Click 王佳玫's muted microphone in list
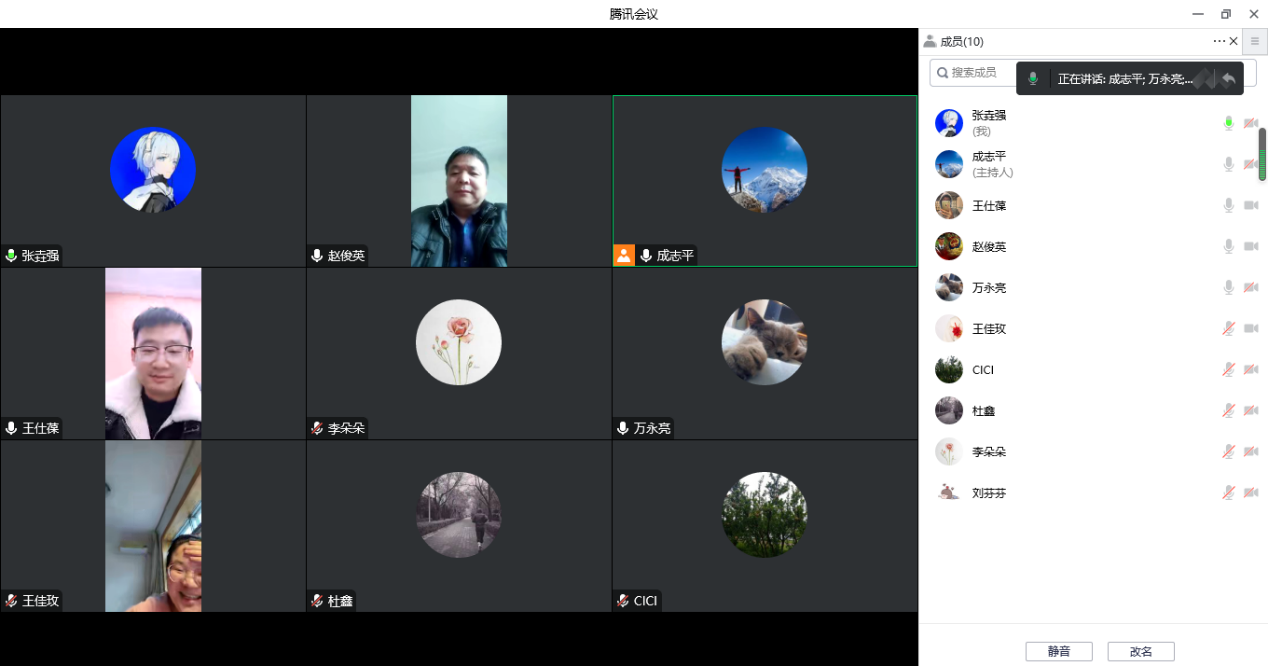 [1228, 328]
